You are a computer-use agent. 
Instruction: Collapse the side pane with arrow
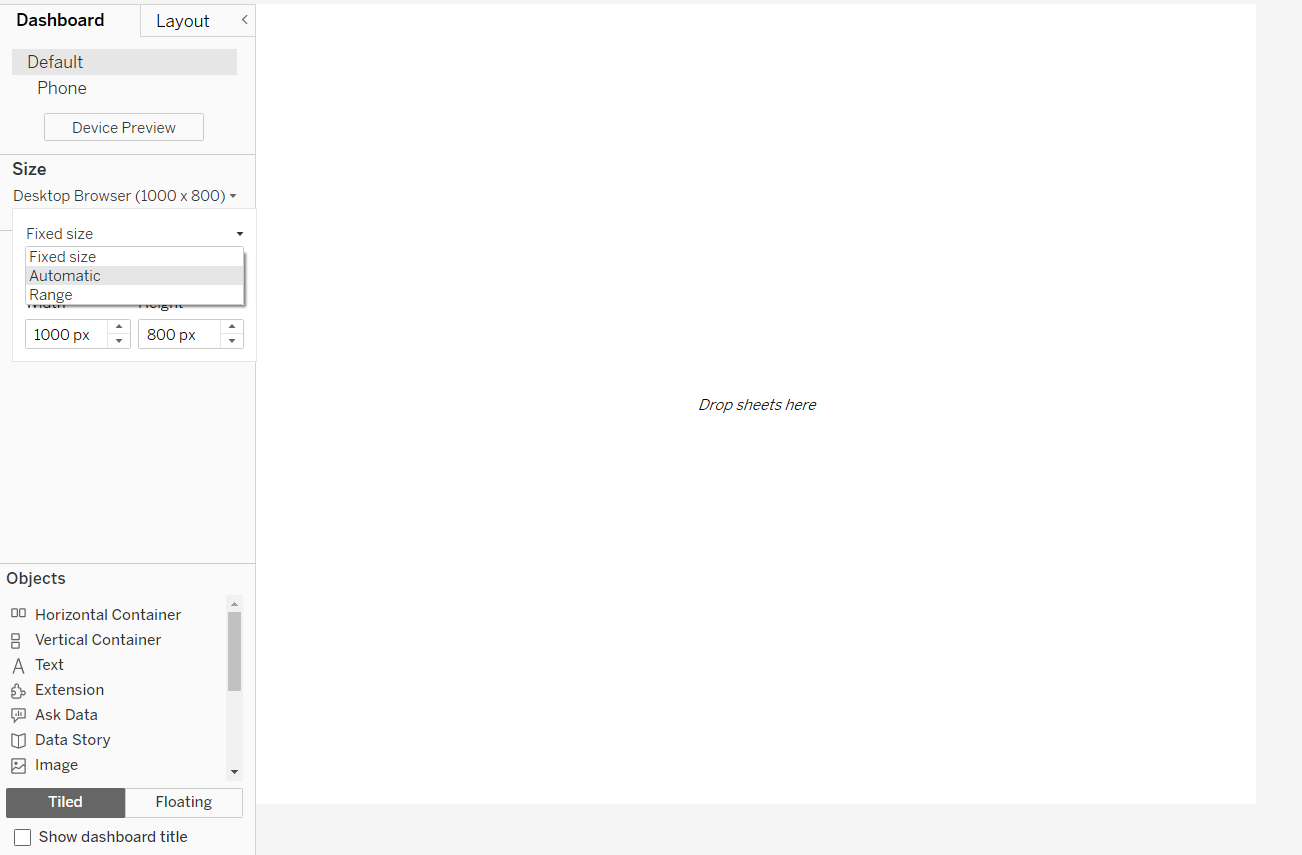coord(244,20)
